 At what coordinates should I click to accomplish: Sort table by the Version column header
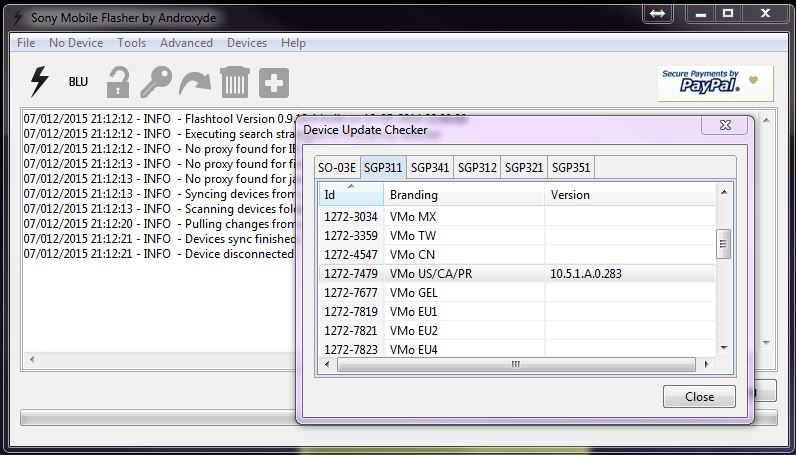629,194
